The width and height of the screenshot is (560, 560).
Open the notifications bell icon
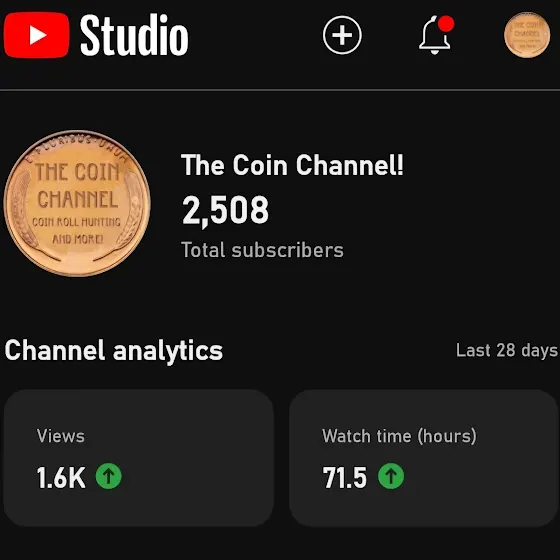click(x=434, y=35)
